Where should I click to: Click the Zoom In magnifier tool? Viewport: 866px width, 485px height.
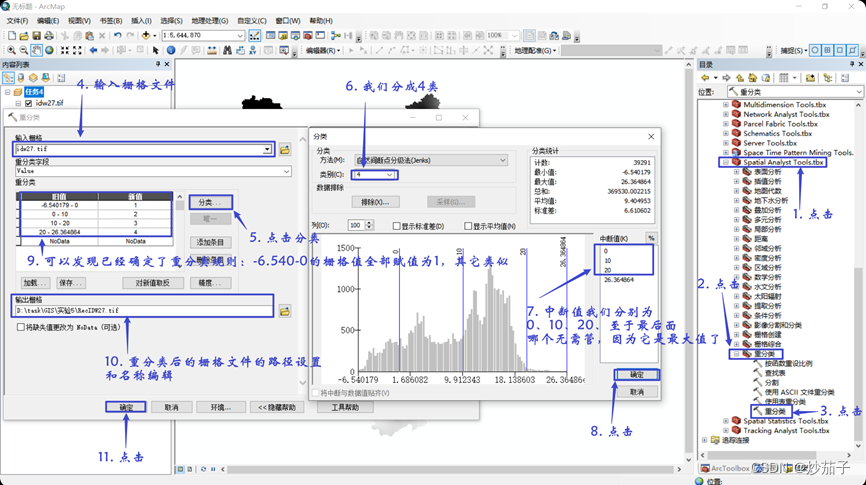click(x=11, y=50)
